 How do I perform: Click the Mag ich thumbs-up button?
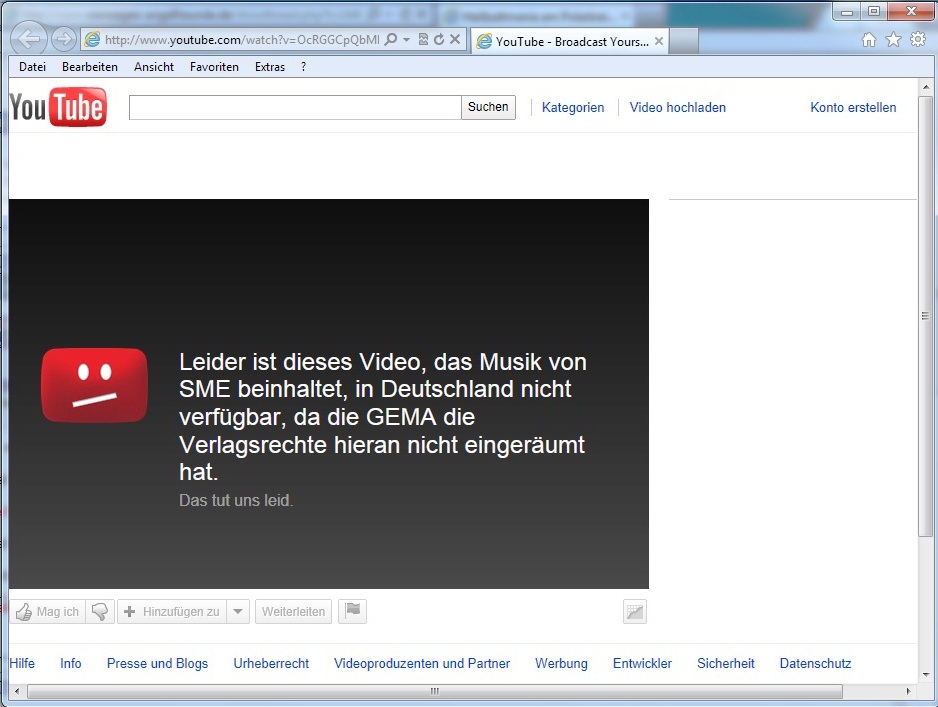coord(47,611)
